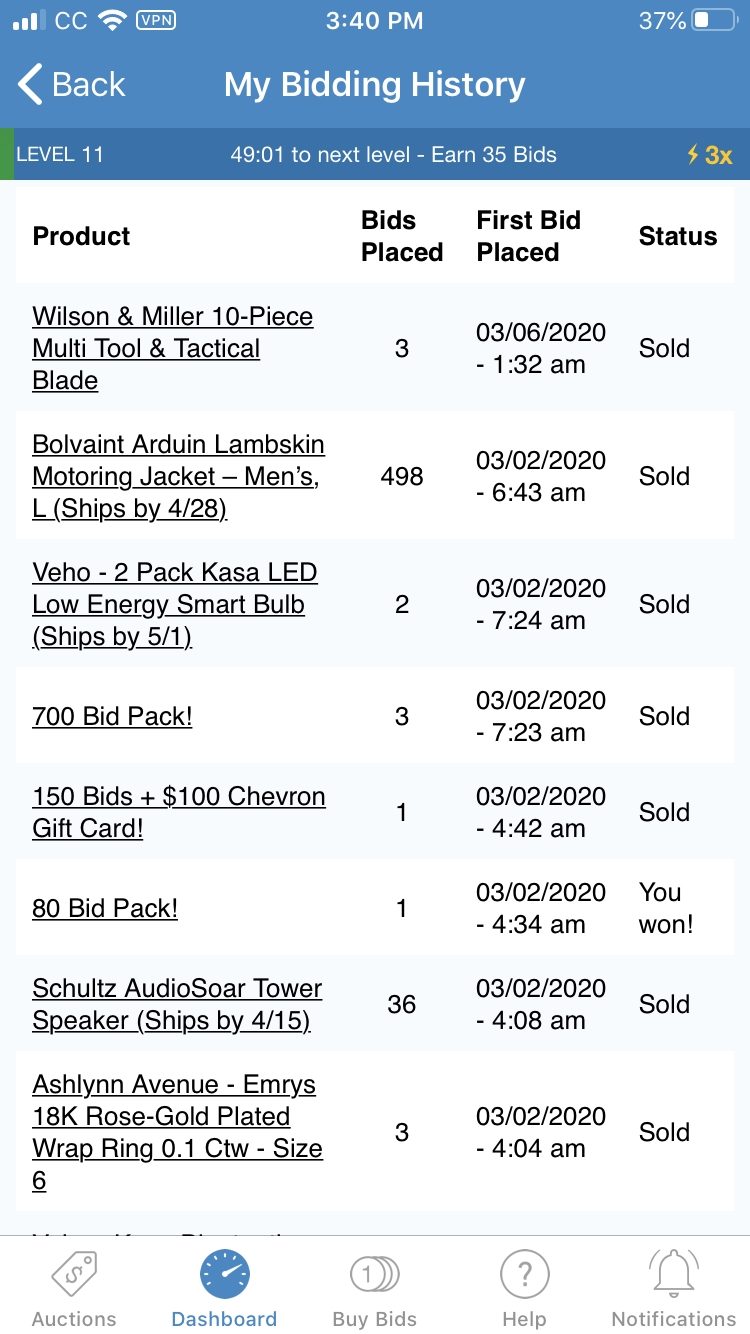750x1334 pixels.
Task: Open the 80 Bid Pack! link
Action: coord(105,908)
